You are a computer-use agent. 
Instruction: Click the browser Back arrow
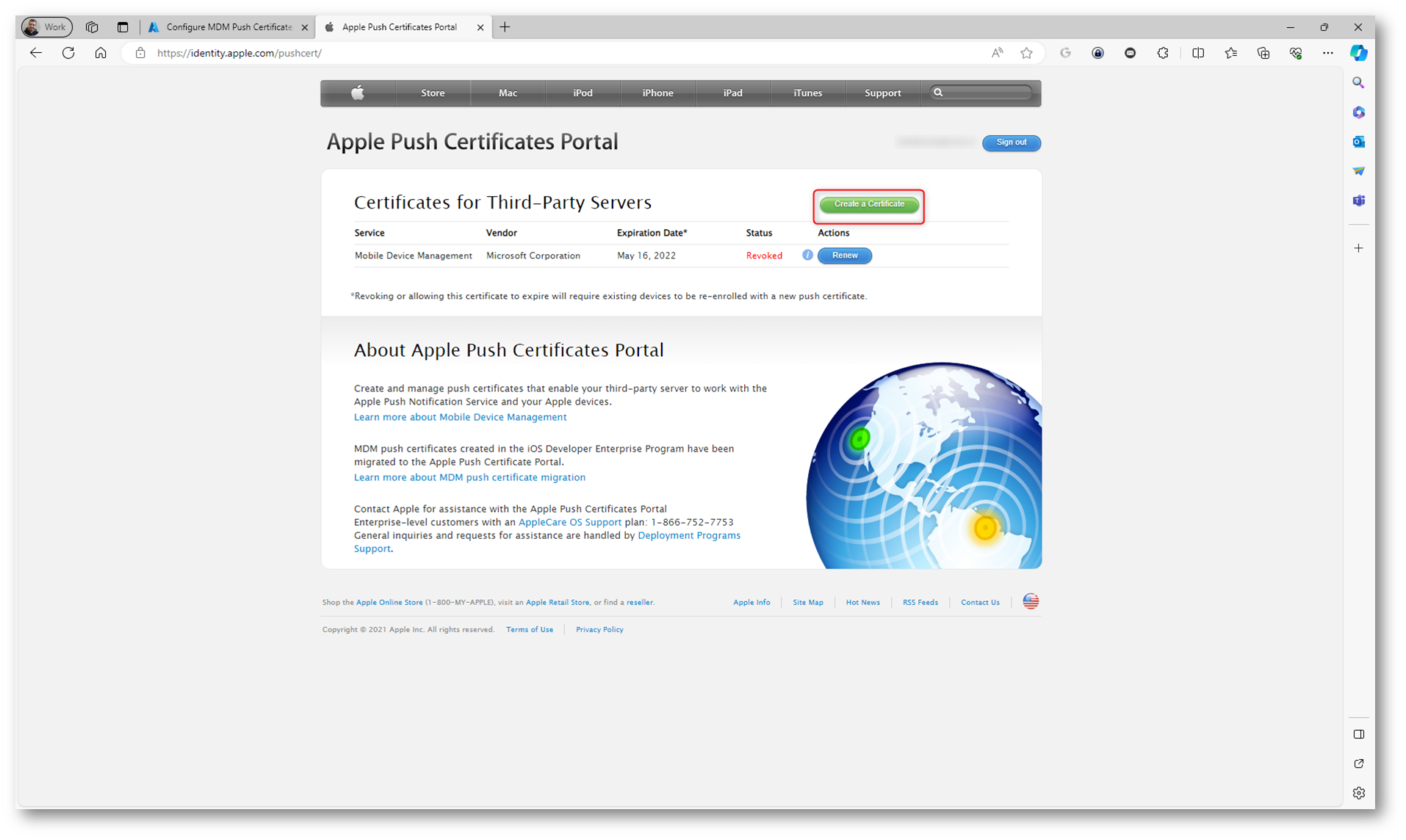35,53
